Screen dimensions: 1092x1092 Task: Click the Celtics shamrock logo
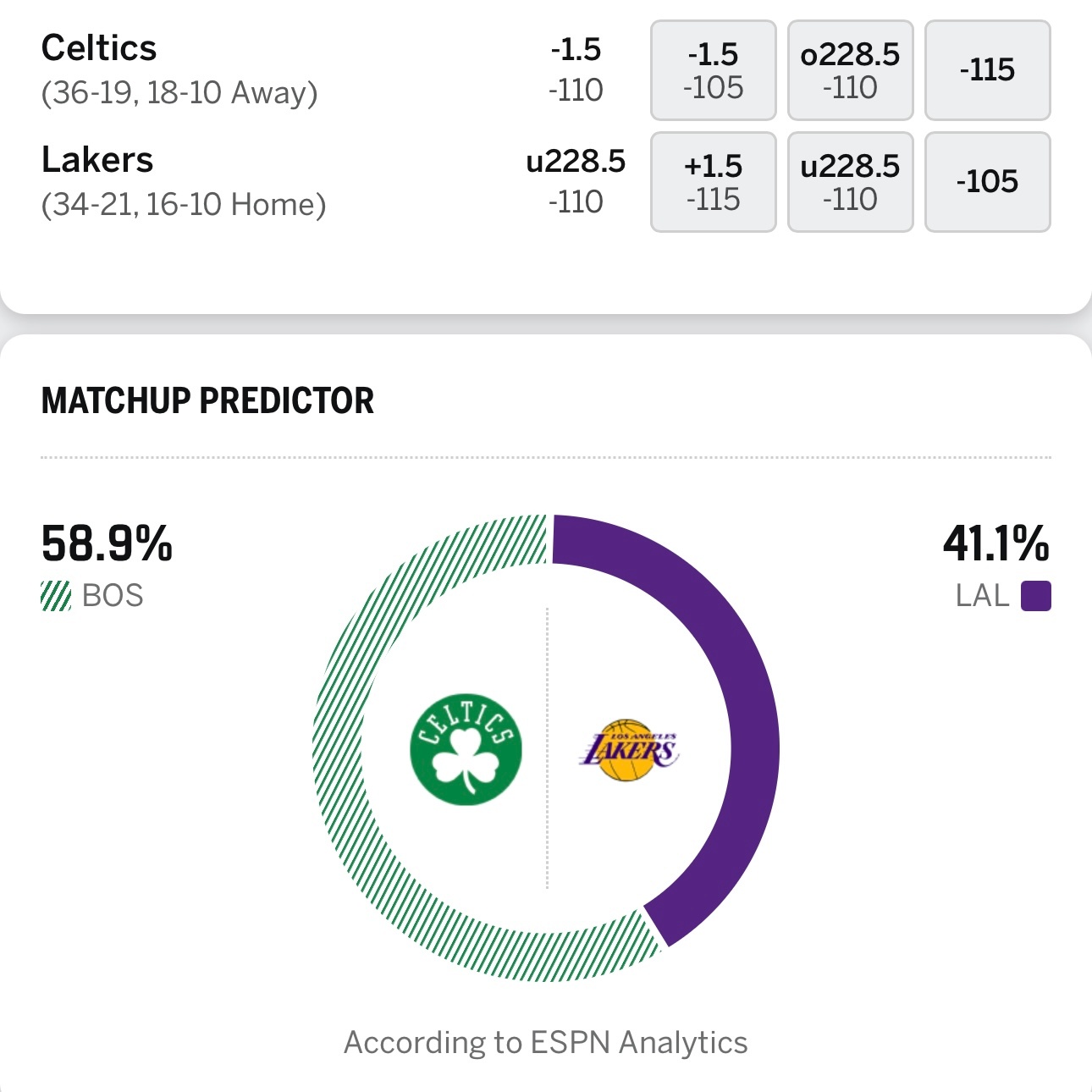(466, 750)
